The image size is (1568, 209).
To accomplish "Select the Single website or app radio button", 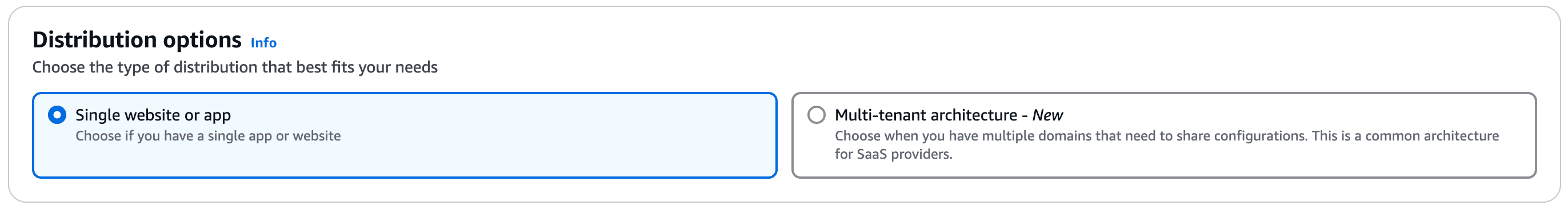I will (57, 115).
